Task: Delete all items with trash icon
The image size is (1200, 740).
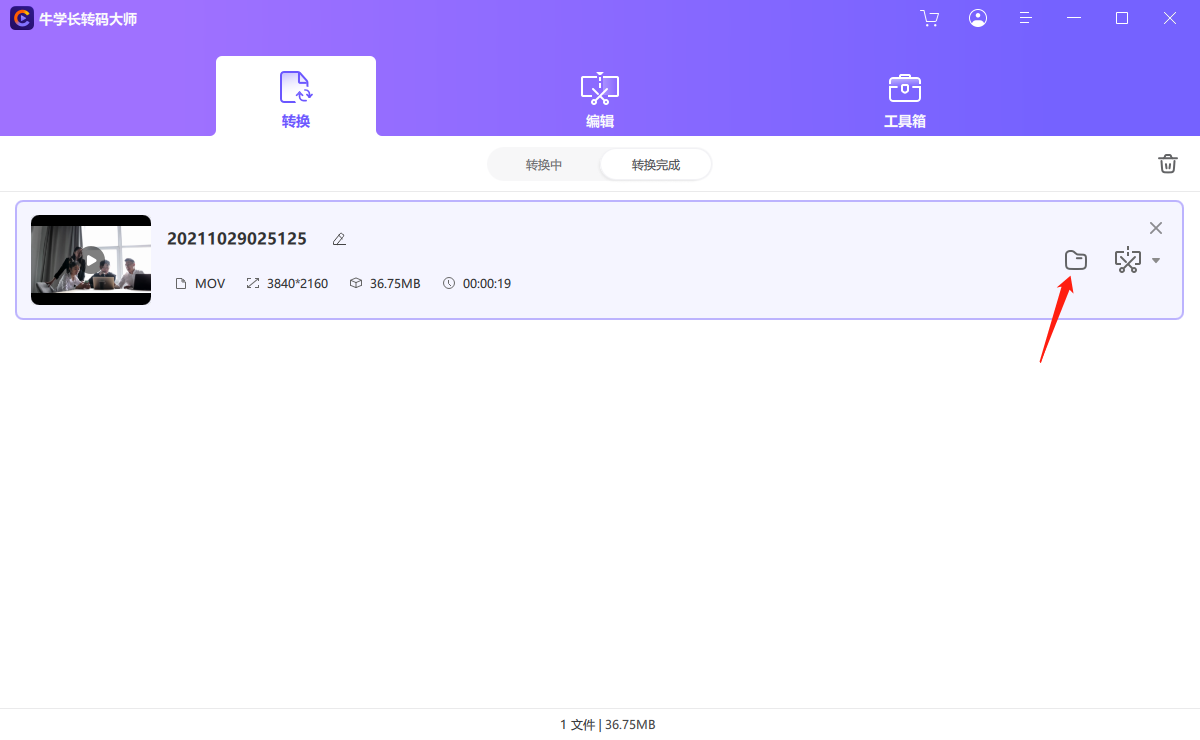Action: click(x=1168, y=164)
